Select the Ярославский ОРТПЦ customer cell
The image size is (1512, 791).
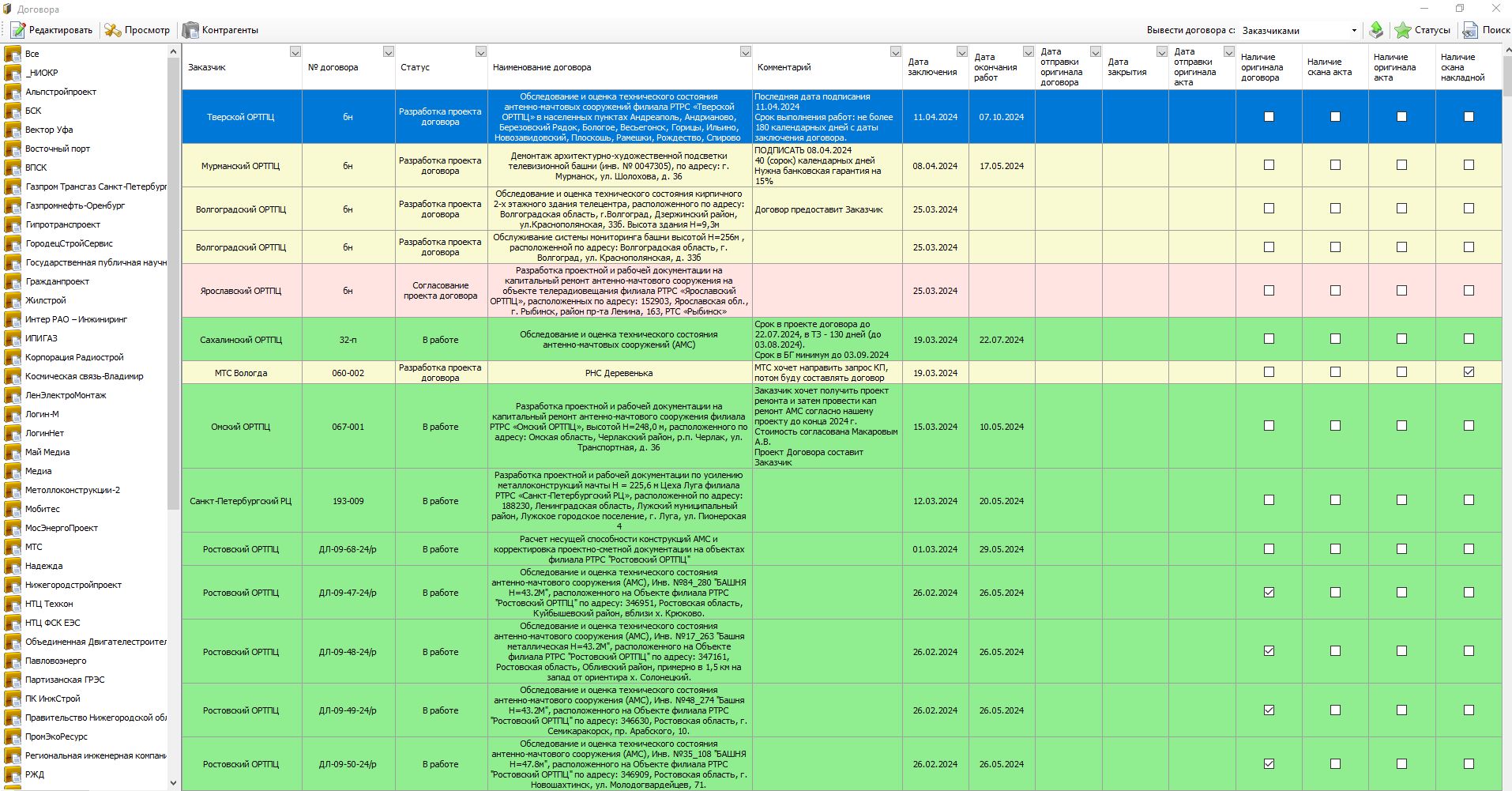241,291
